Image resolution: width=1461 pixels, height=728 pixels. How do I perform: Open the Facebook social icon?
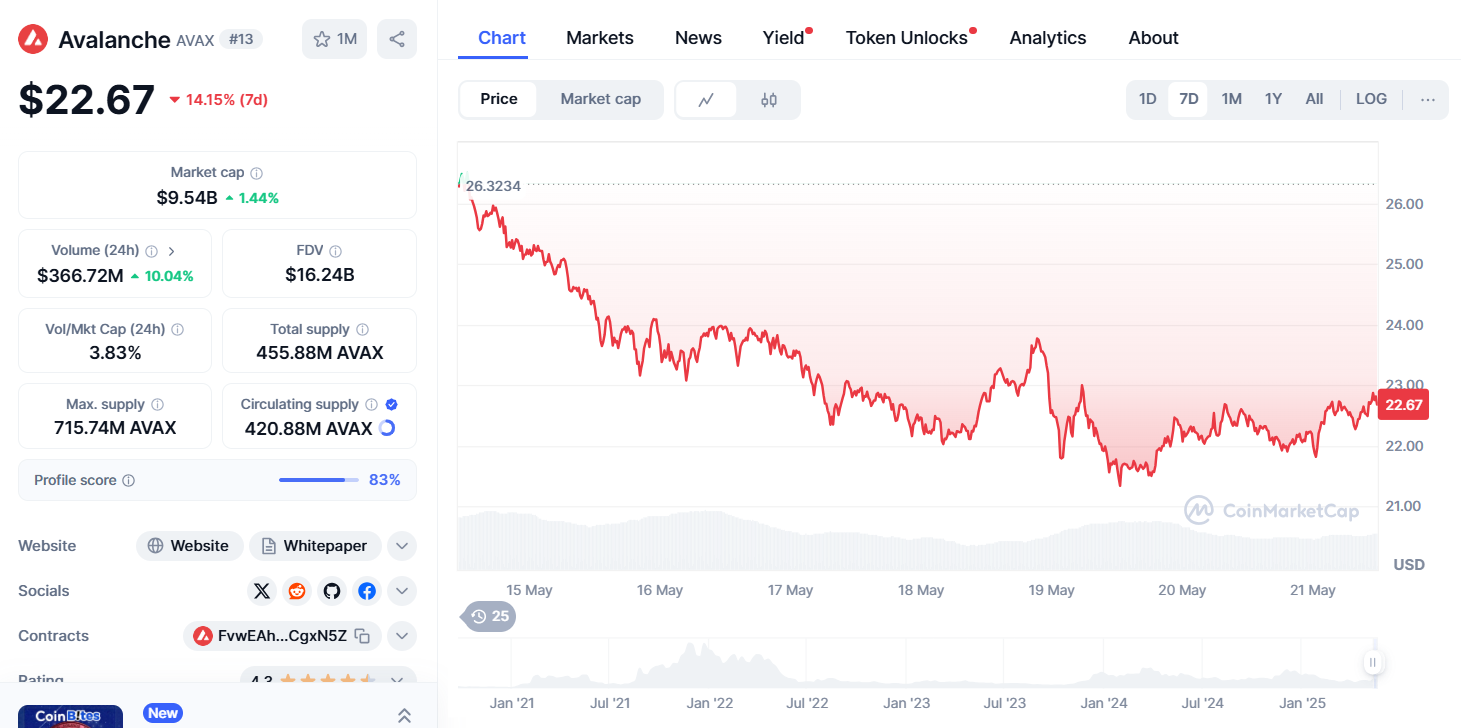coord(367,591)
